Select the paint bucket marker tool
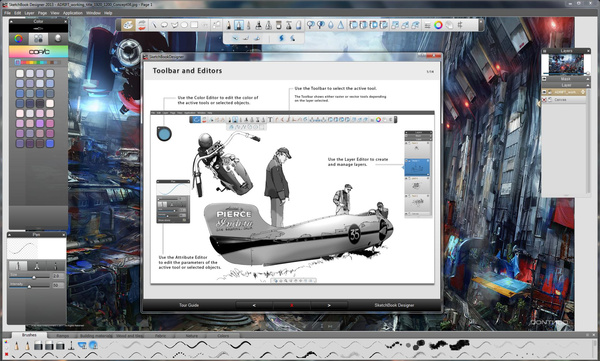The image size is (600, 361). click(279, 25)
